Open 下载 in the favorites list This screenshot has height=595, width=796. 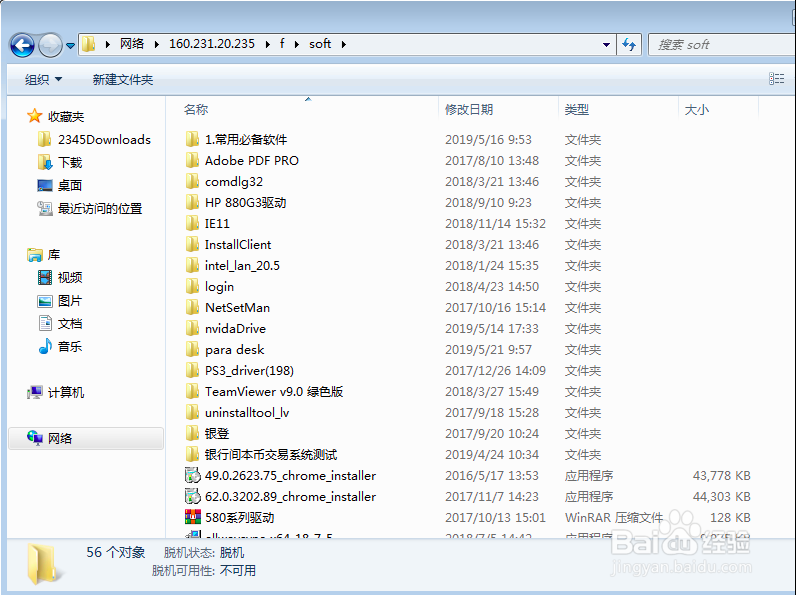[60, 162]
